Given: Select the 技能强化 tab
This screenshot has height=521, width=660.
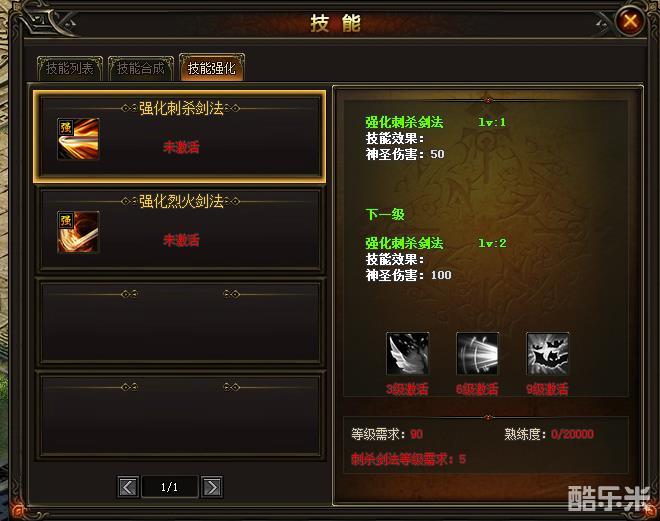Looking at the screenshot, I should tap(212, 67).
